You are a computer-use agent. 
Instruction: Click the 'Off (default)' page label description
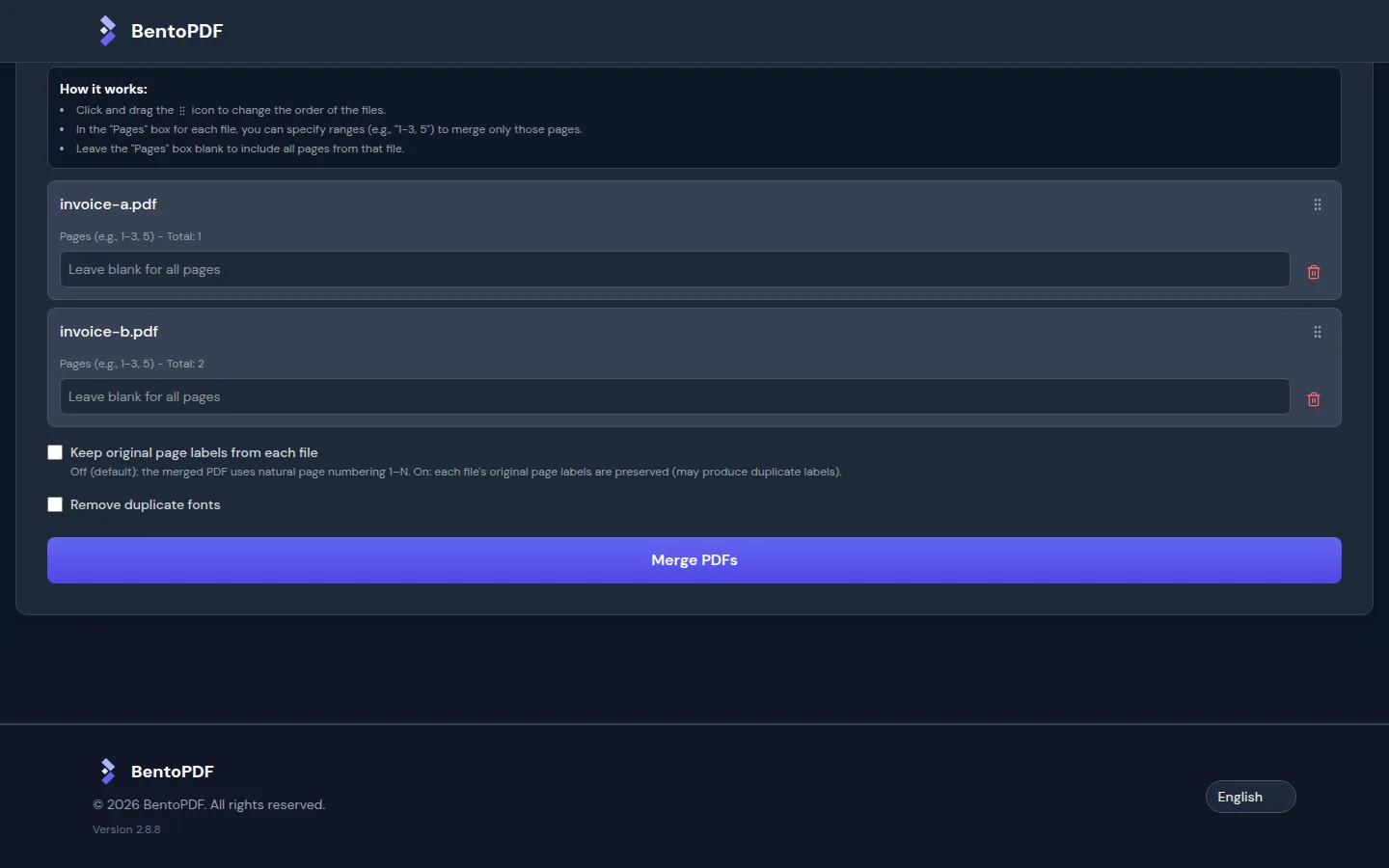tap(456, 472)
